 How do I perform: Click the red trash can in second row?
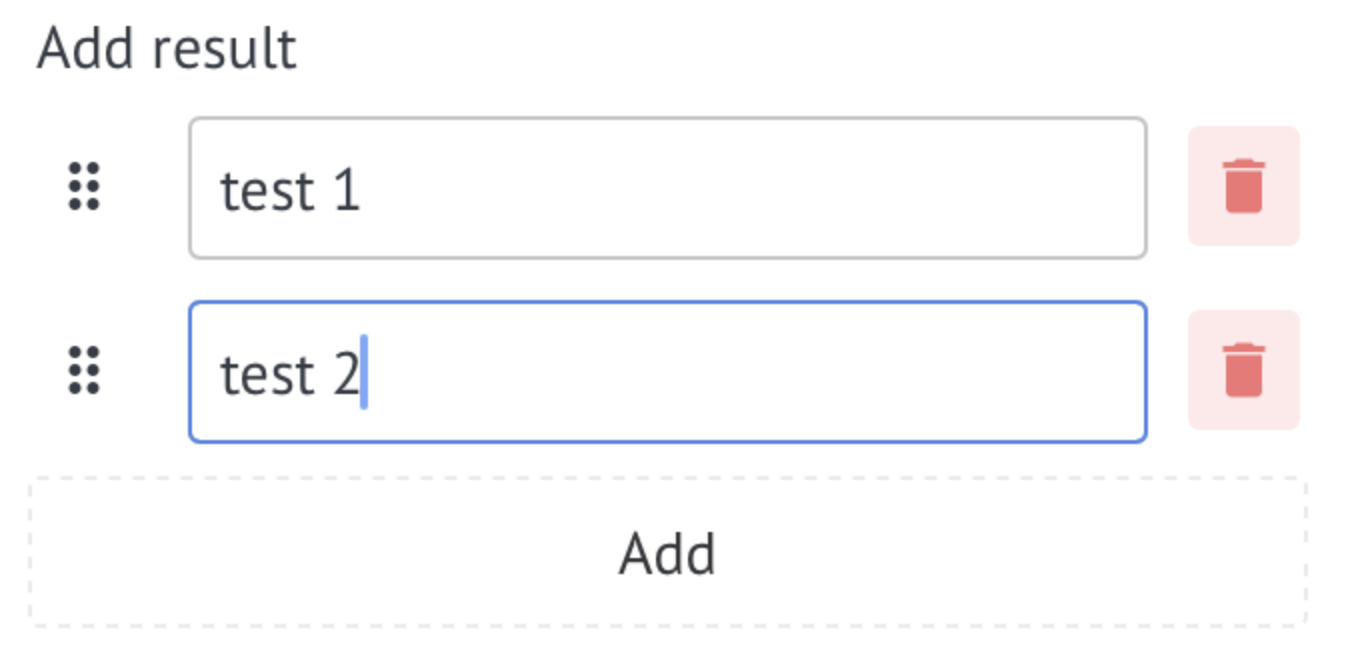pos(1243,370)
